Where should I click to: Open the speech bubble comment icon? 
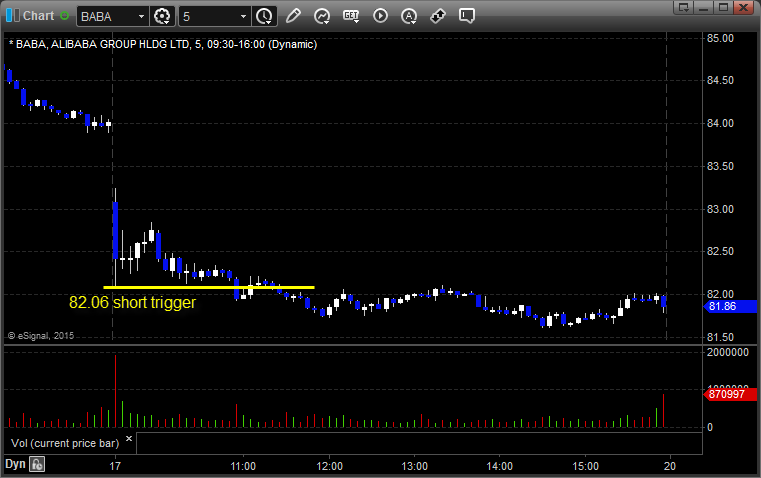[x=467, y=16]
